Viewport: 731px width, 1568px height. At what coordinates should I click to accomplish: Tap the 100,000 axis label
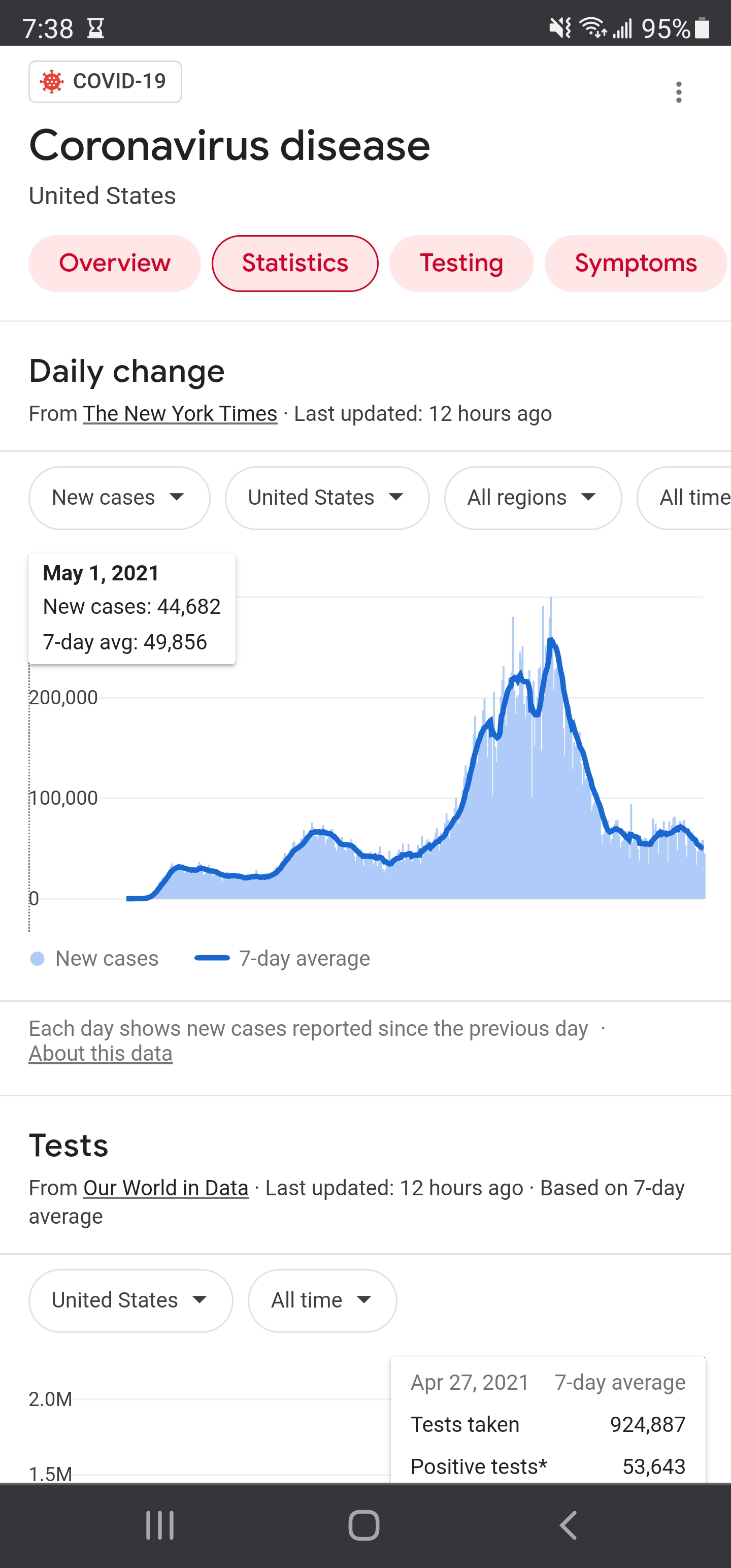click(63, 798)
